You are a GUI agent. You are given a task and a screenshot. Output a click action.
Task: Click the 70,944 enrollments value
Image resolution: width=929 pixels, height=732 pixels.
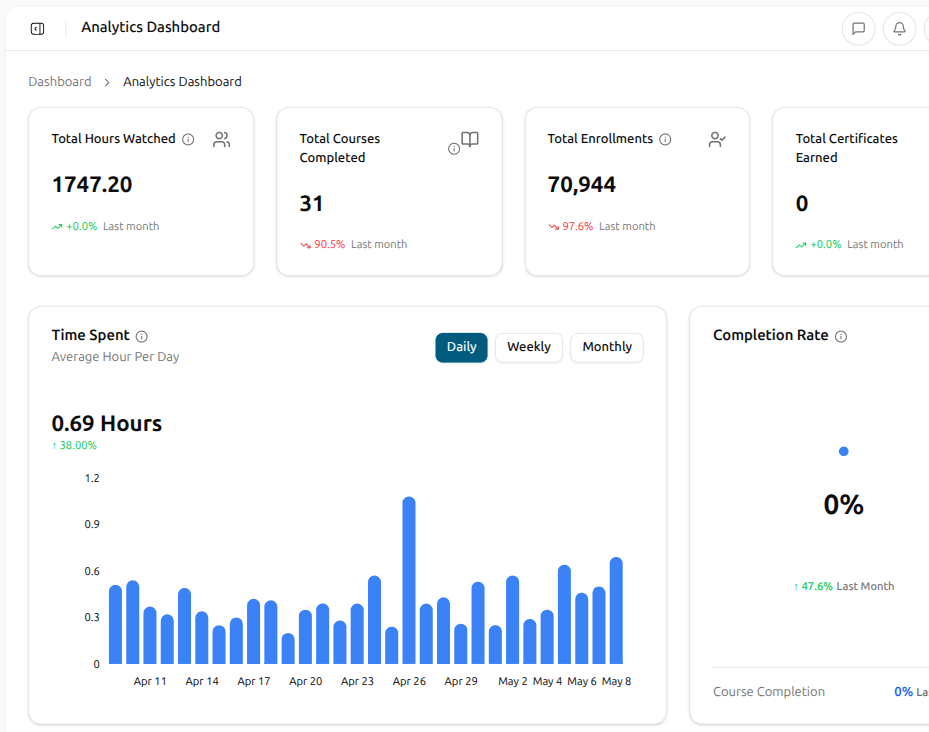(581, 184)
